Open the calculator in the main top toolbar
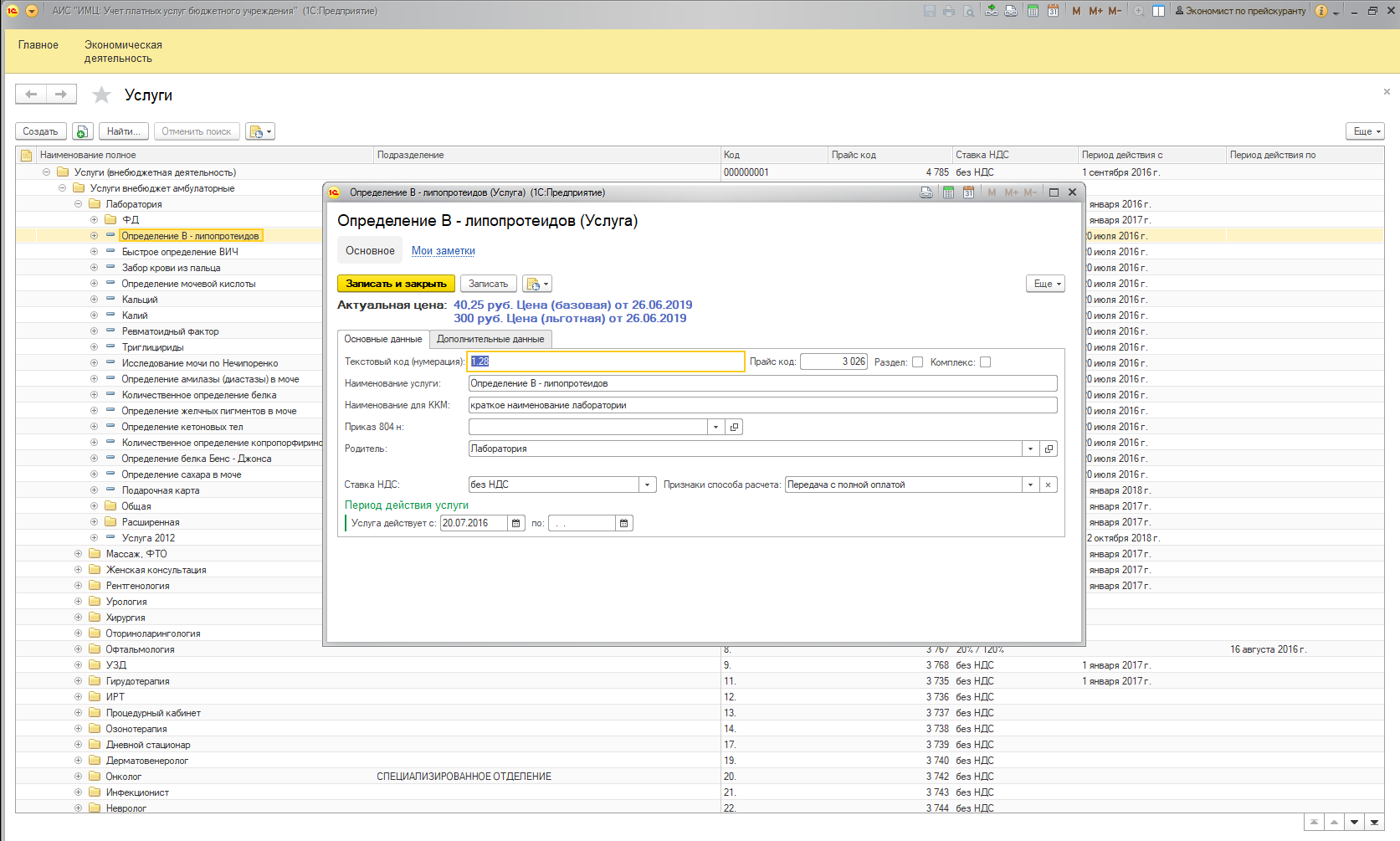This screenshot has width=1400, height=841. tap(1033, 11)
